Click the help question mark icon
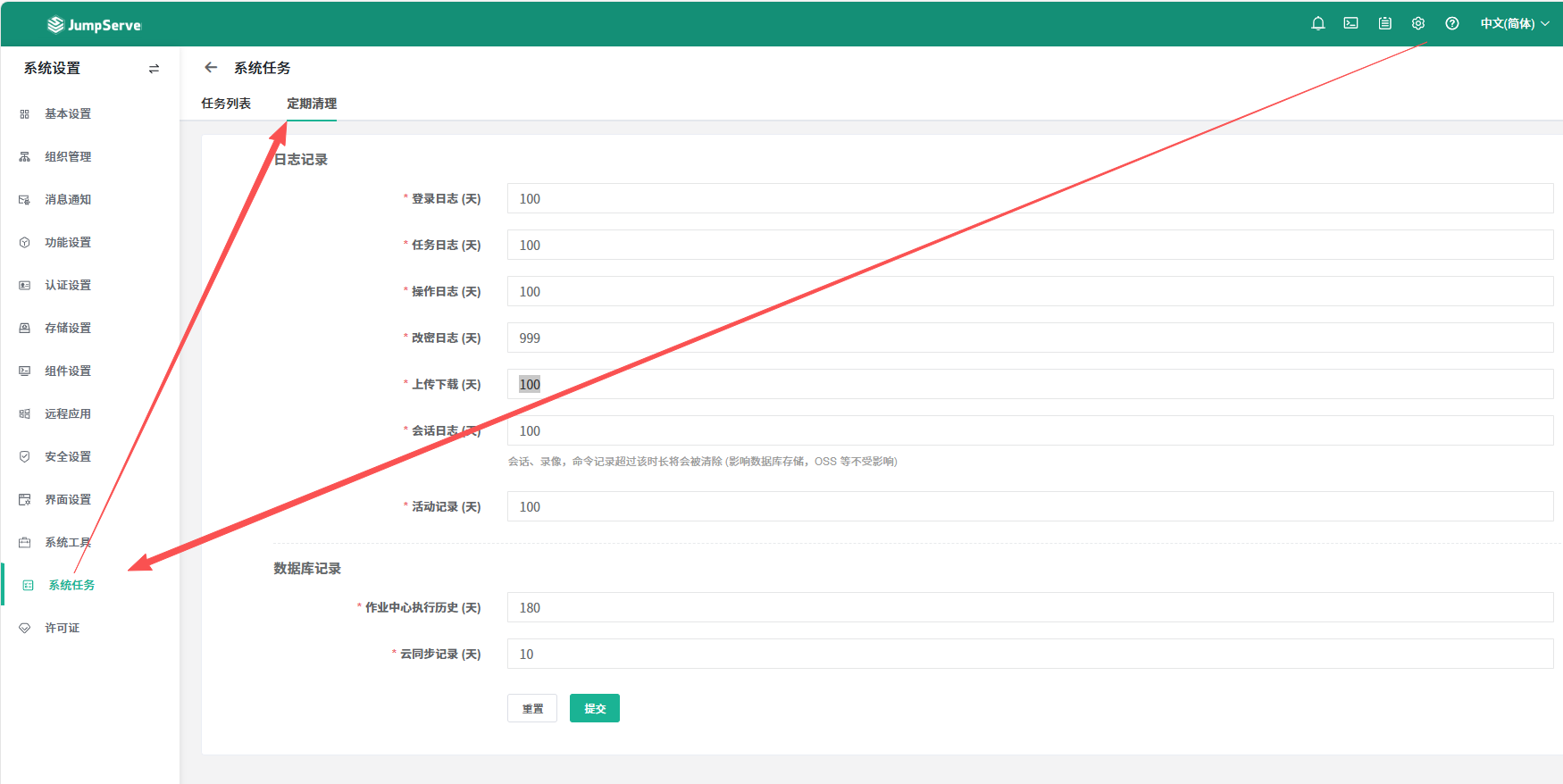Image resolution: width=1563 pixels, height=784 pixels. coord(1451,24)
